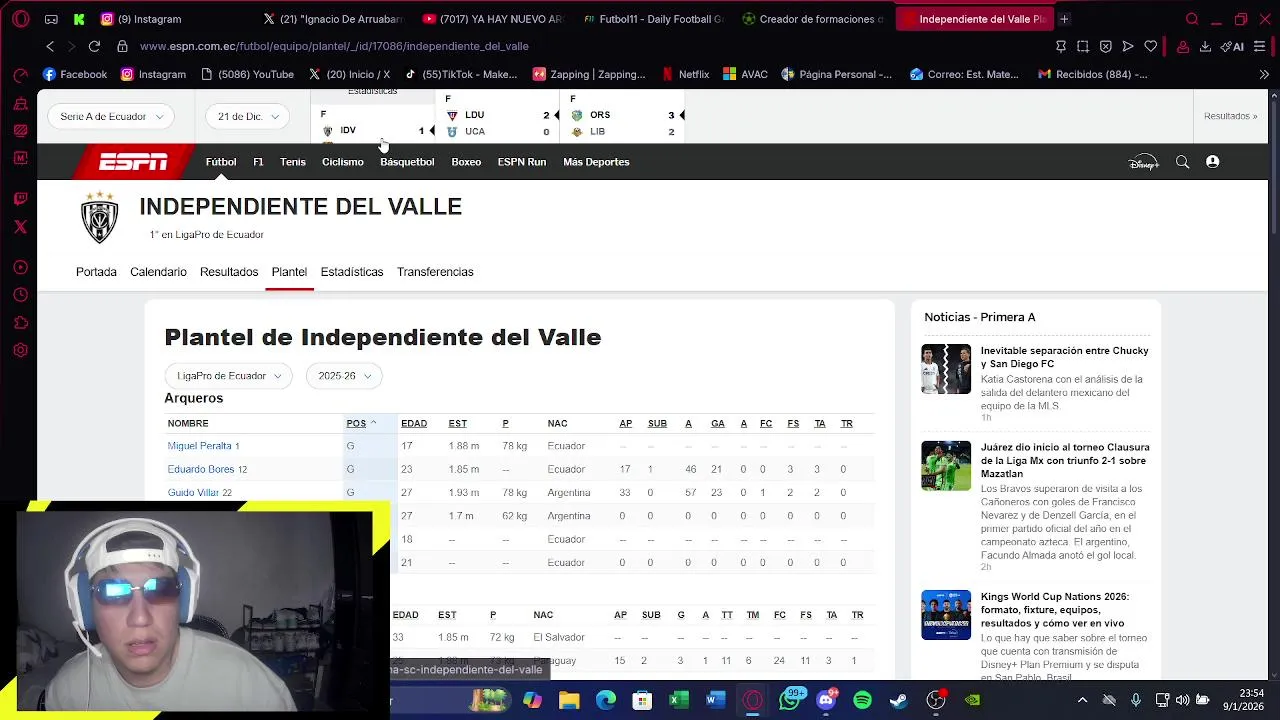Open the ESPN user profile icon
Screen dimensions: 1280x720
[x=1212, y=162]
